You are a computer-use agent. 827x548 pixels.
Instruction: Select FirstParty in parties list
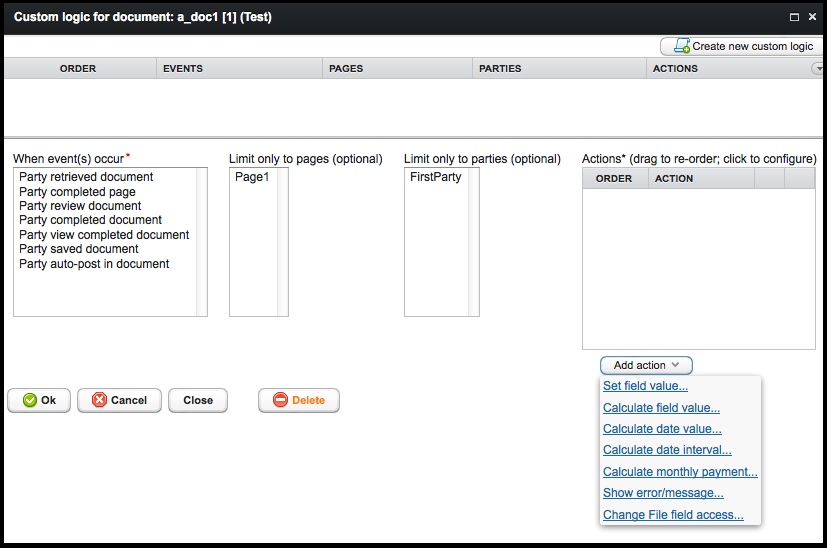pyautogui.click(x=435, y=177)
